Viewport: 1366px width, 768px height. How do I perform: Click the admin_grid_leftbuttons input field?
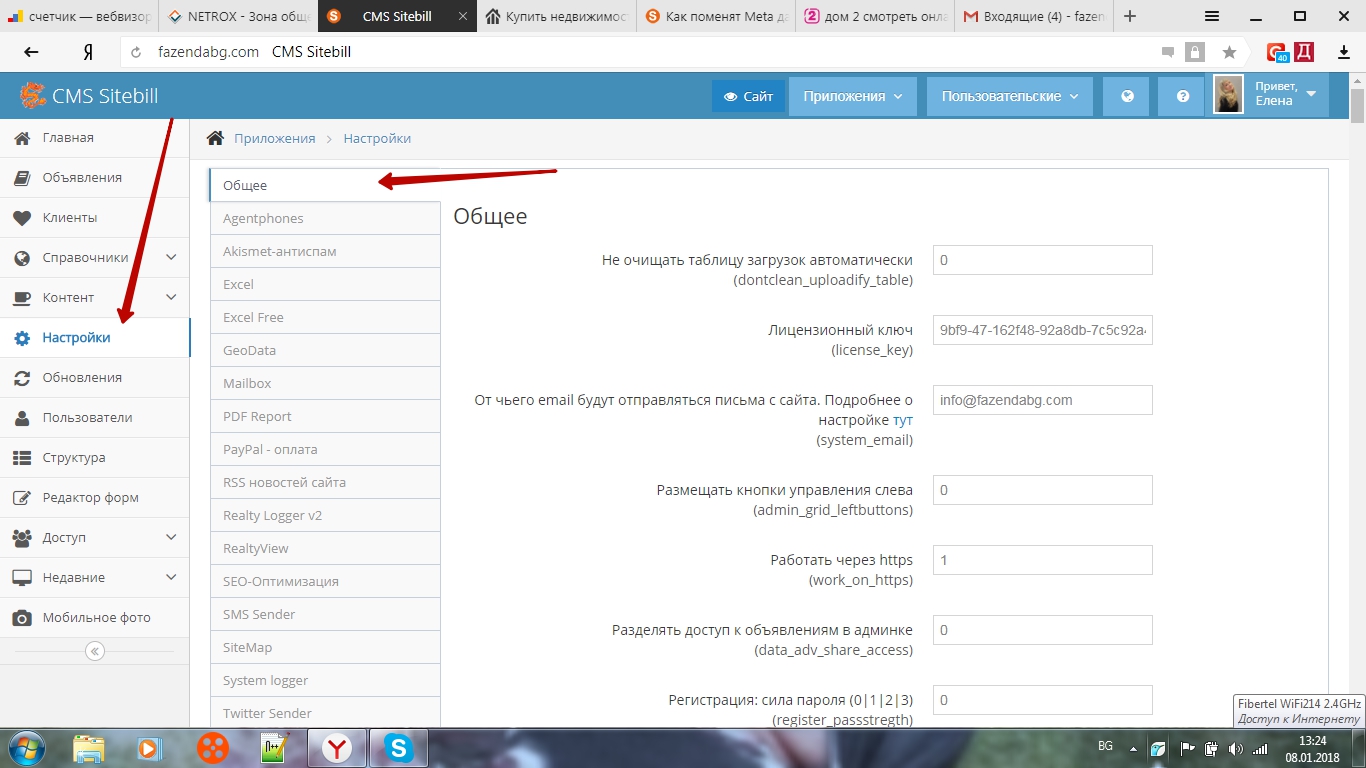[1043, 490]
